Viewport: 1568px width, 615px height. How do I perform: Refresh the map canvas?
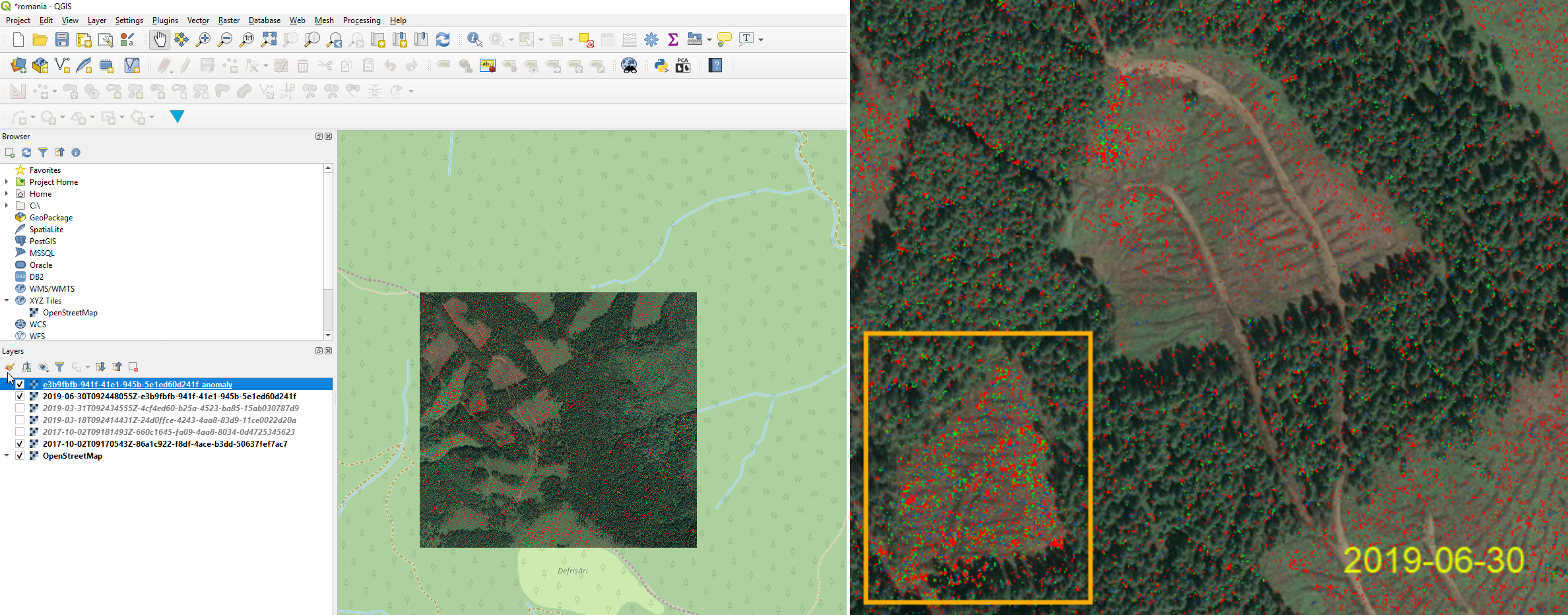point(443,40)
